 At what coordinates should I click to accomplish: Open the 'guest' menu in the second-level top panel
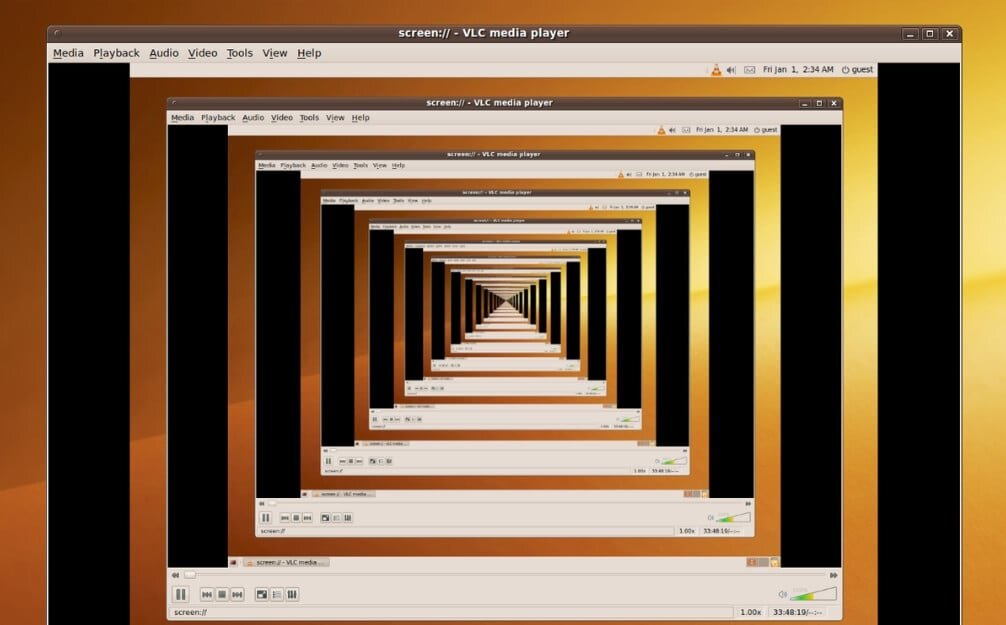pos(766,130)
